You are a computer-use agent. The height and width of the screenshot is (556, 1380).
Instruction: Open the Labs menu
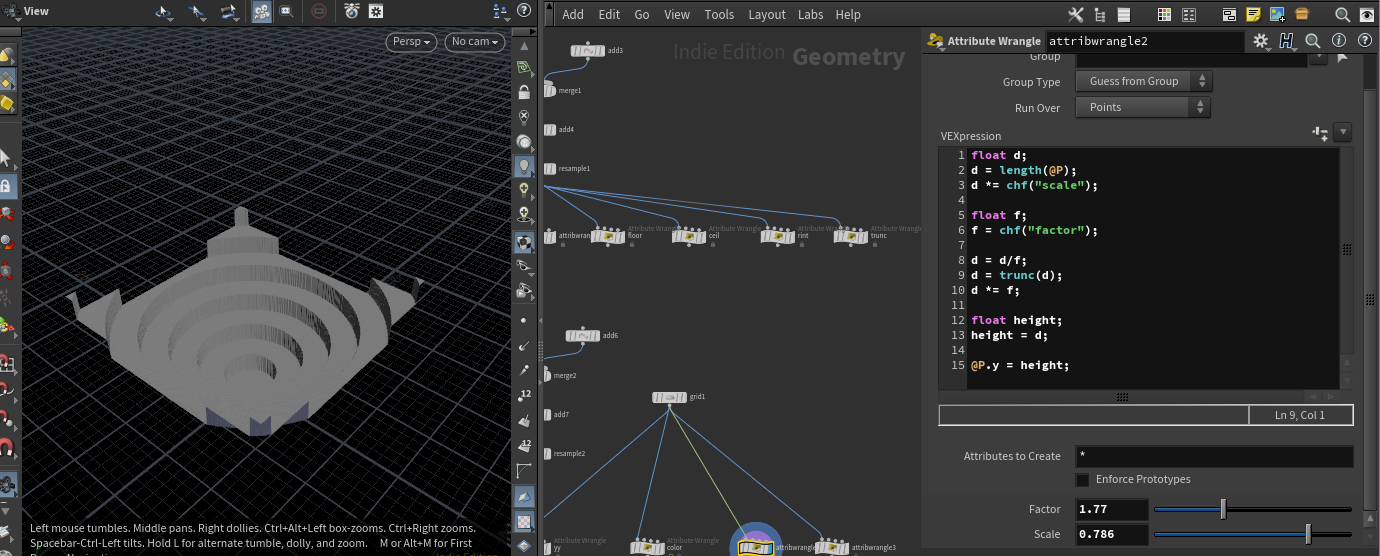coord(811,15)
